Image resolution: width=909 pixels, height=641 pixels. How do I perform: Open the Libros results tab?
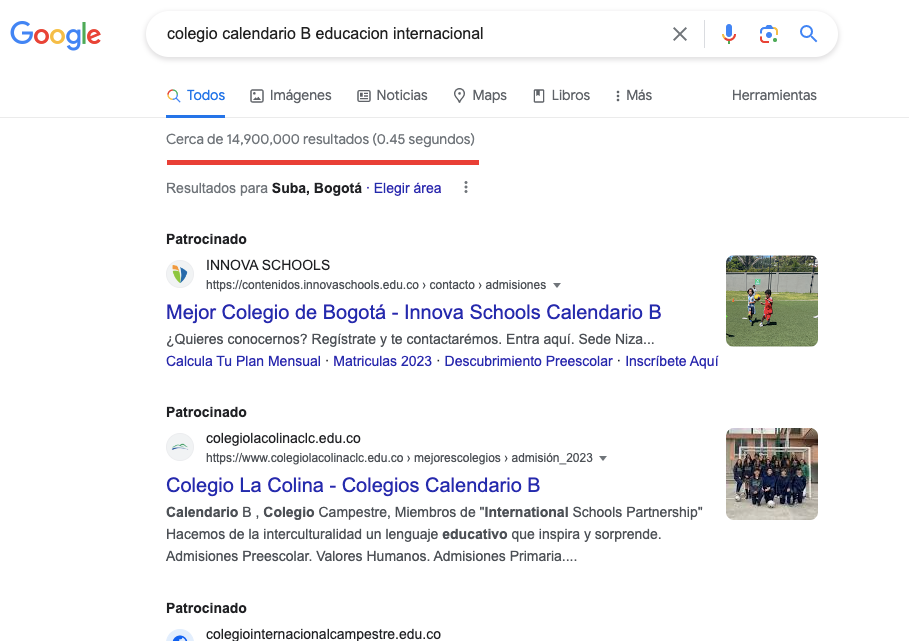click(x=561, y=96)
